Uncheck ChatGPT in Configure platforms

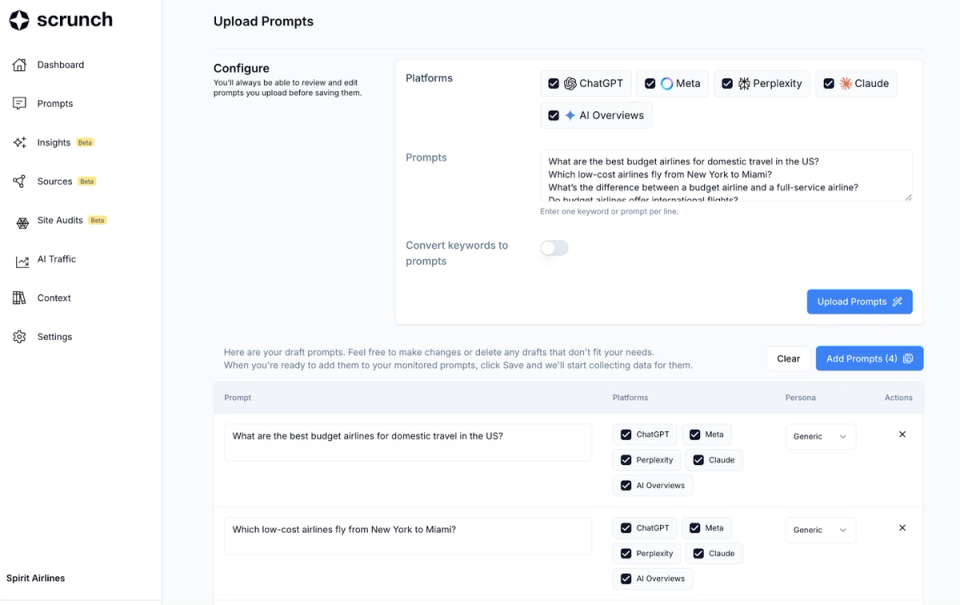pos(553,83)
